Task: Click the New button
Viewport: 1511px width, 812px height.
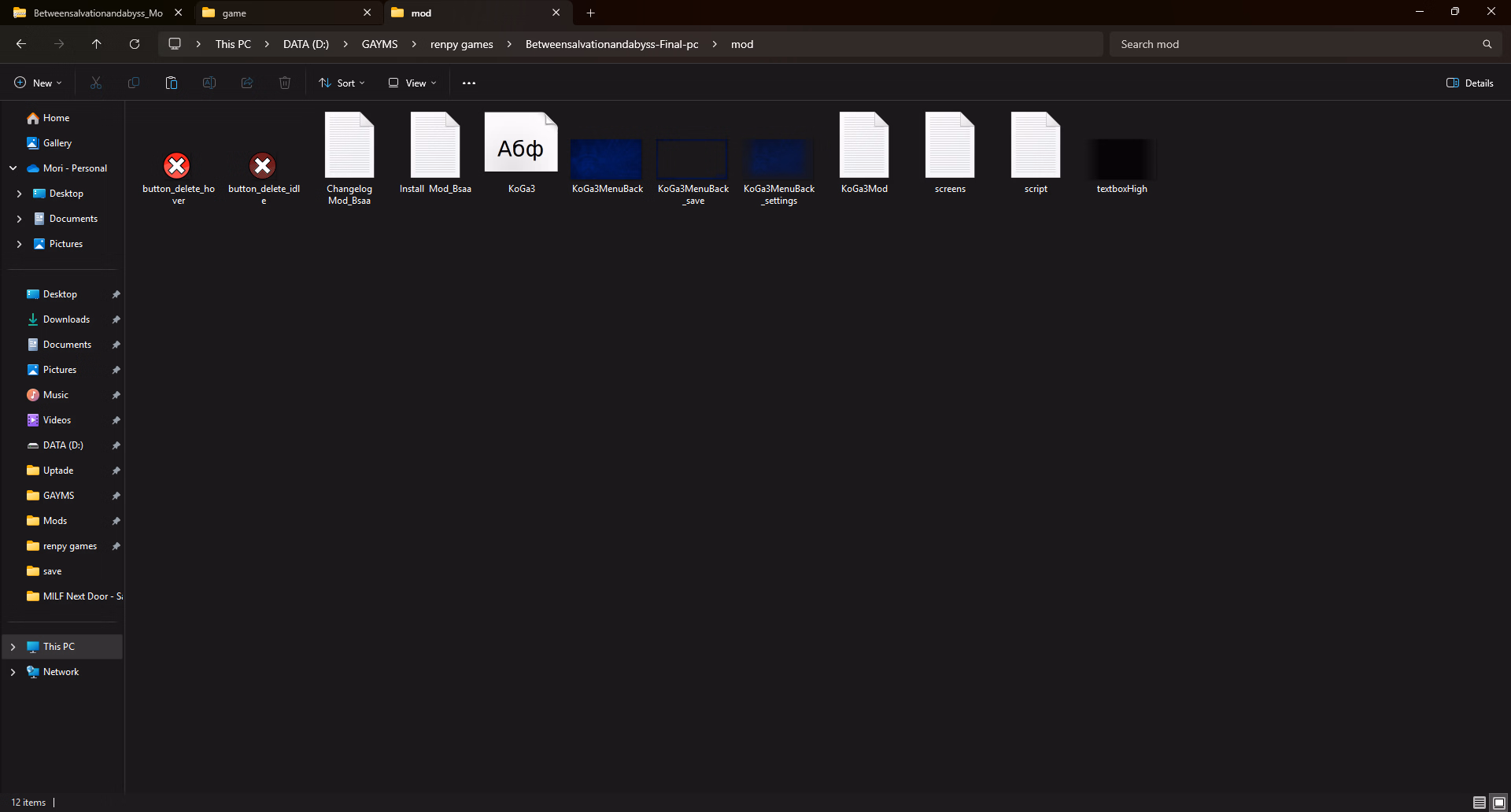Action: [x=38, y=83]
